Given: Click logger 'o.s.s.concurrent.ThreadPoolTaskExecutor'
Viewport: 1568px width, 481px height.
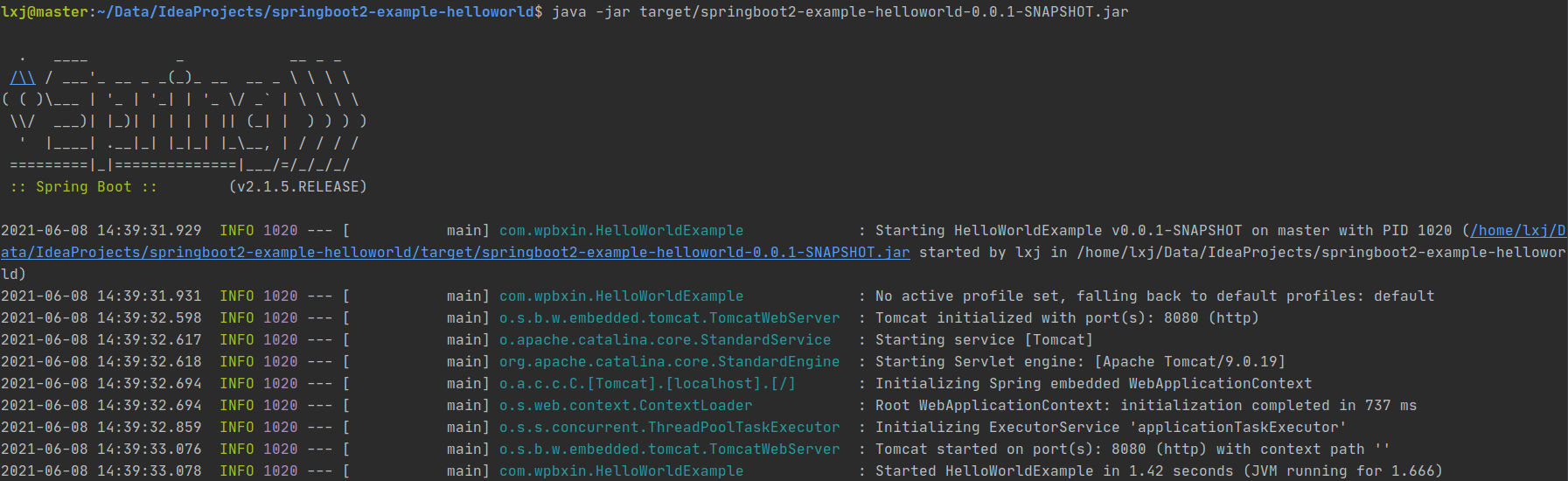Looking at the screenshot, I should point(670,428).
